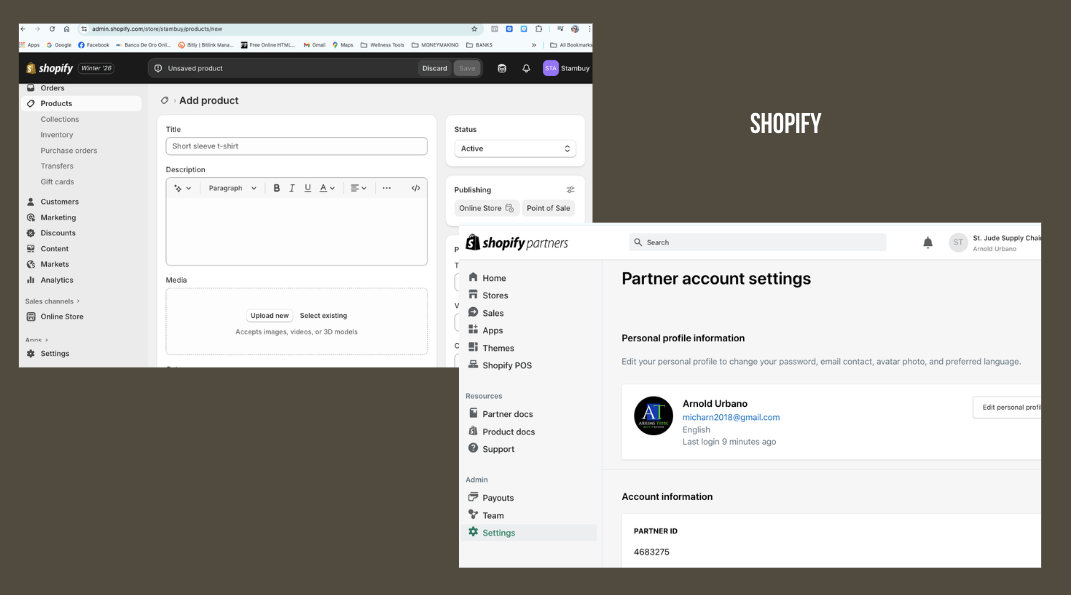The height and width of the screenshot is (595, 1071).
Task: Switch the description to HTML code view
Action: [x=415, y=188]
